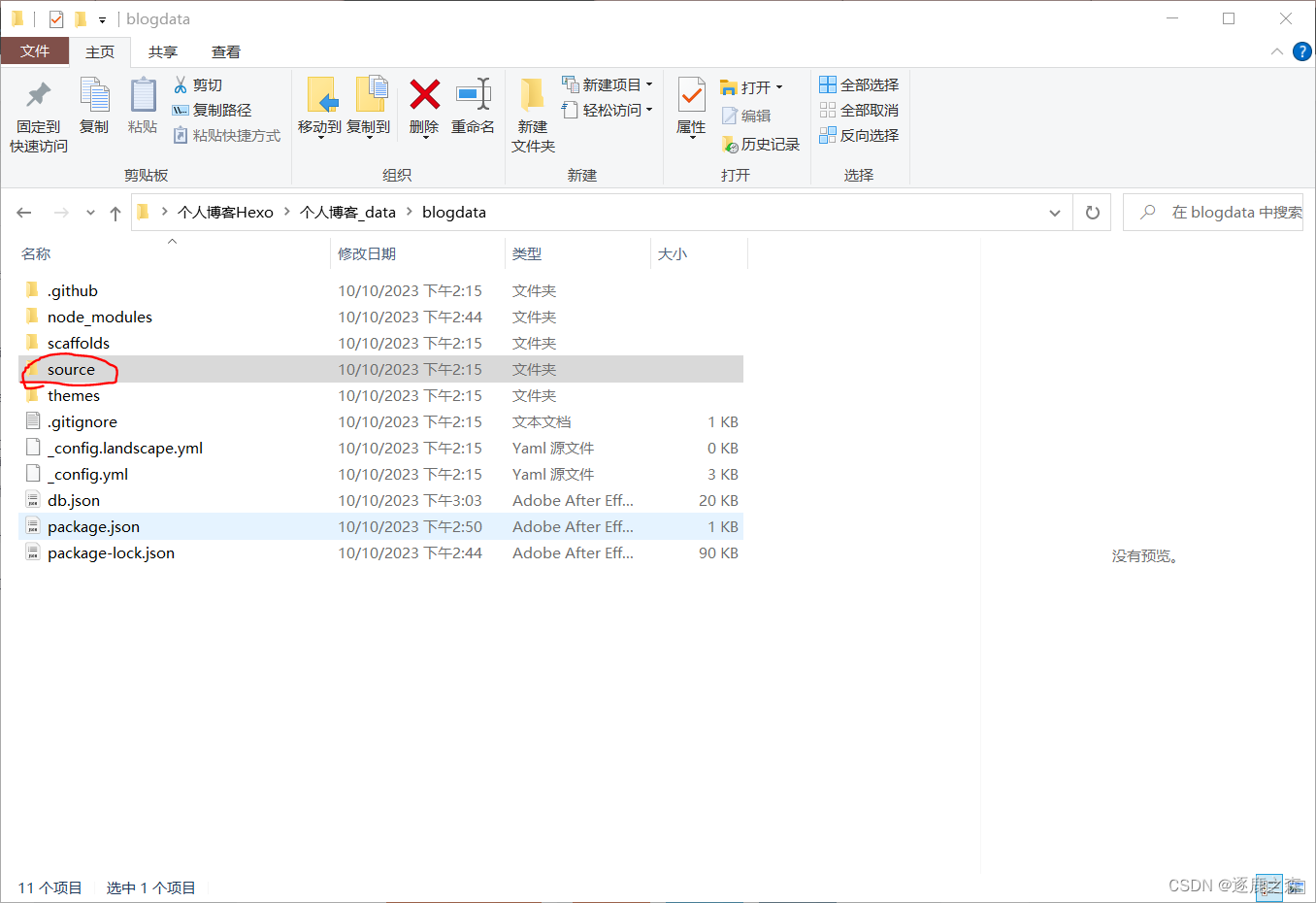Click the blue Help question mark icon
The width and height of the screenshot is (1316, 903).
click(1301, 51)
